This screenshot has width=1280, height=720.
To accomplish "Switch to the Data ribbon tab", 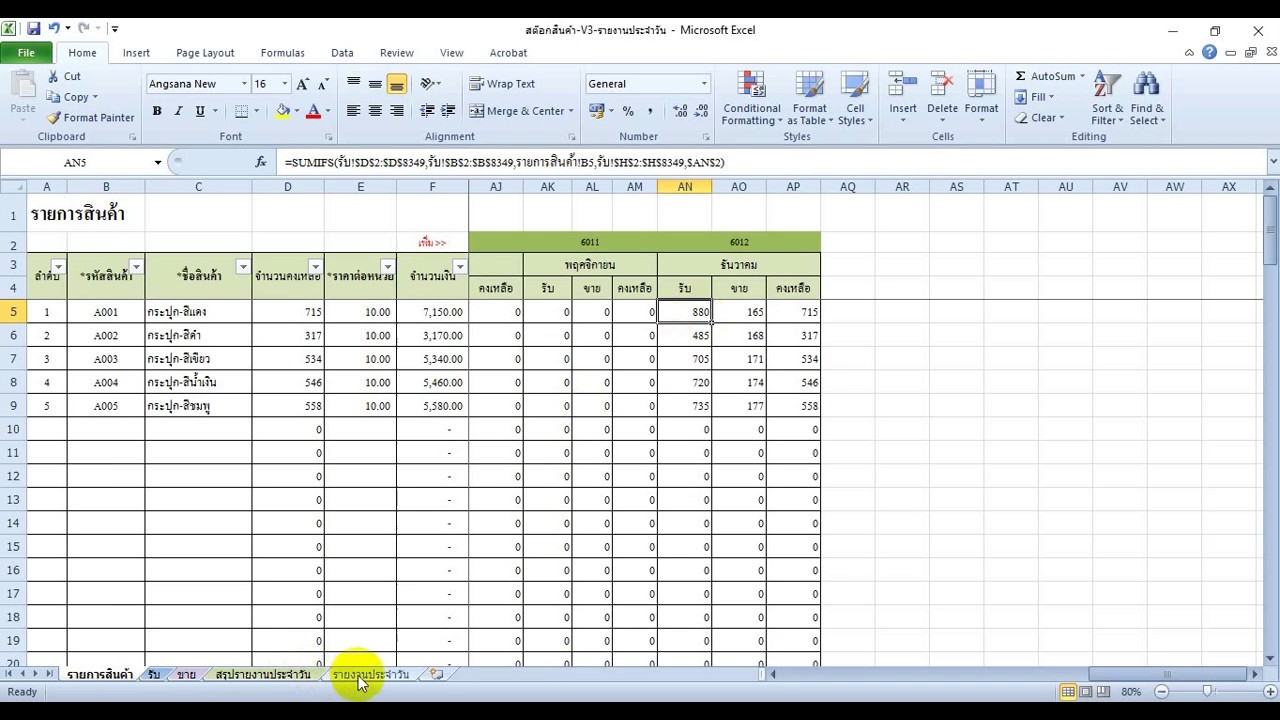I will pyautogui.click(x=342, y=53).
